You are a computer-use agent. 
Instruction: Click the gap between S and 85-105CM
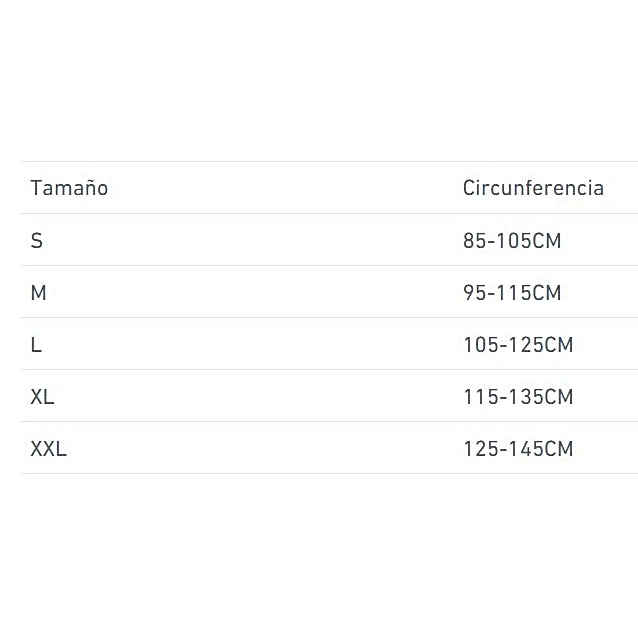[x=250, y=241]
